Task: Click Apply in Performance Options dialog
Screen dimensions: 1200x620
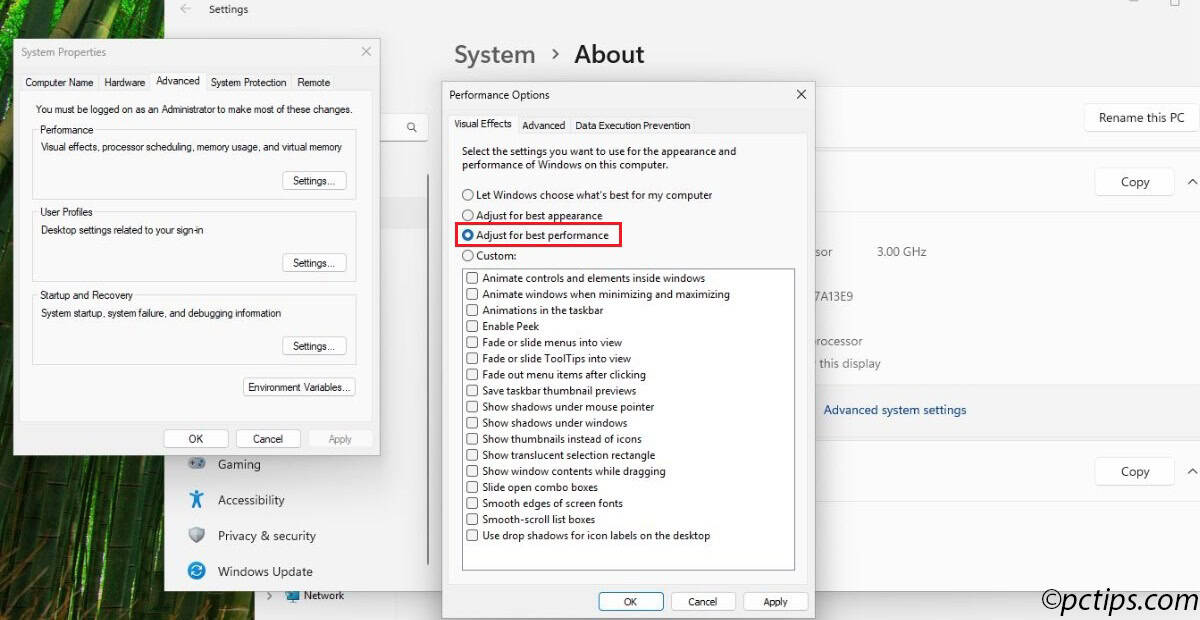Action: 775,602
